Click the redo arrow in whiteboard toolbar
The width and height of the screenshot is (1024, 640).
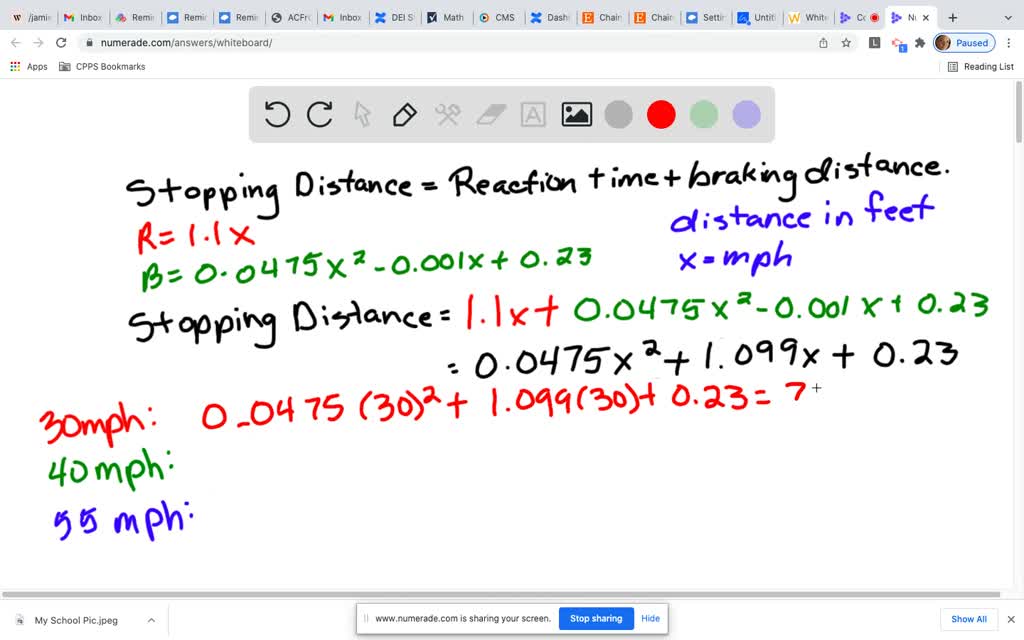(320, 115)
